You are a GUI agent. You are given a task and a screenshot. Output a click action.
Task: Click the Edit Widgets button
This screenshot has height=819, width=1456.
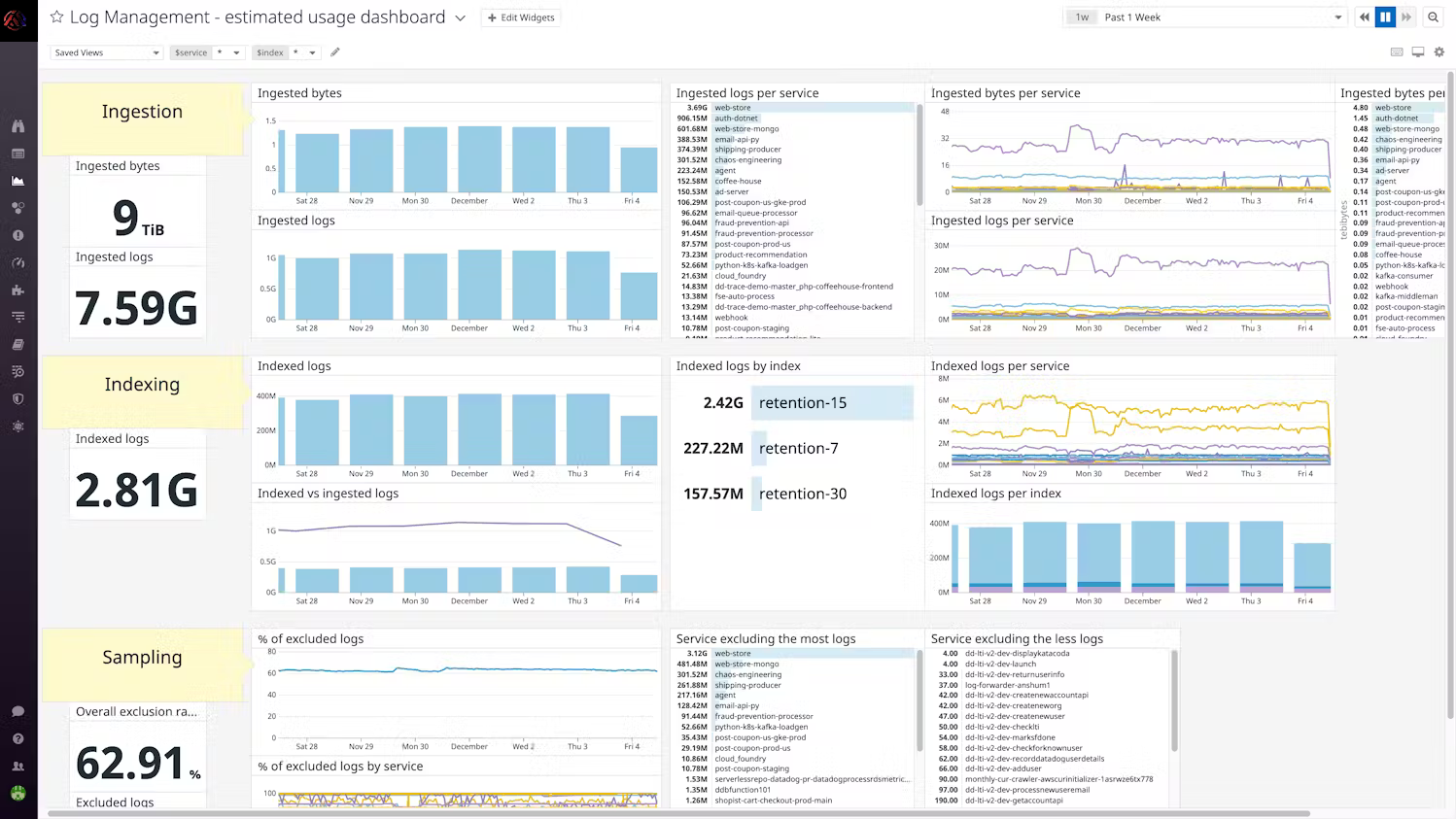tap(521, 17)
